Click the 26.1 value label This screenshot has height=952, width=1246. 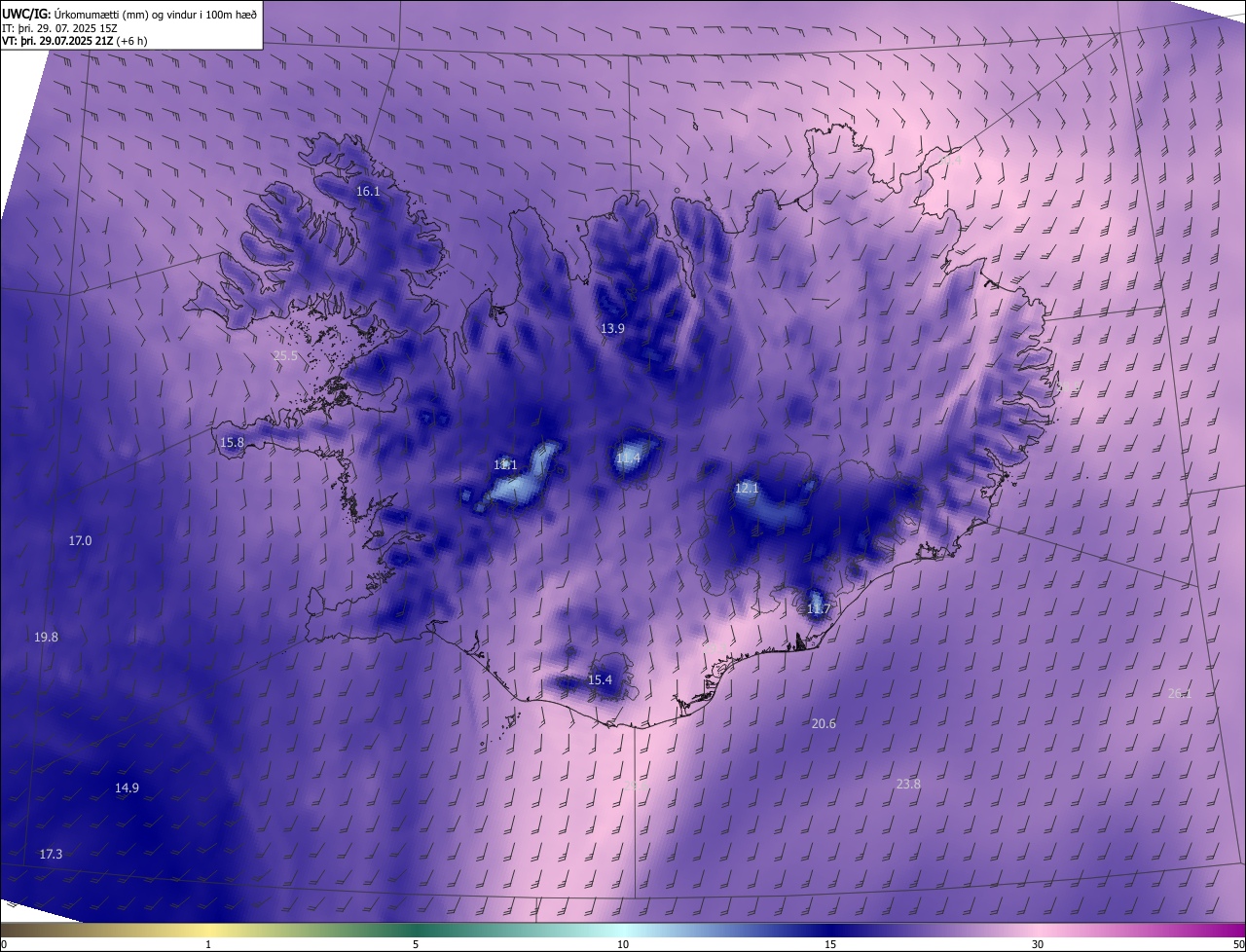(1179, 694)
